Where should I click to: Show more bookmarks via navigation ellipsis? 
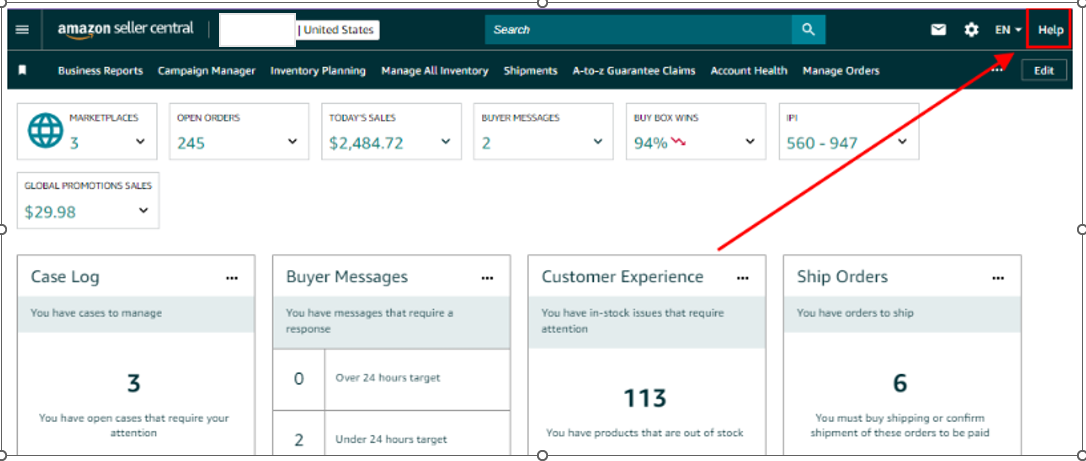click(997, 70)
